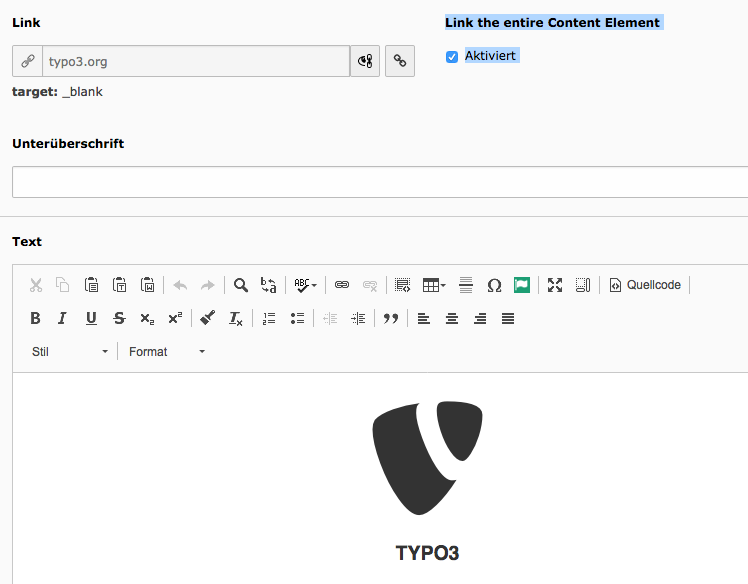This screenshot has width=748, height=584.
Task: Open spell checker ABC dropdown
Action: click(x=305, y=285)
